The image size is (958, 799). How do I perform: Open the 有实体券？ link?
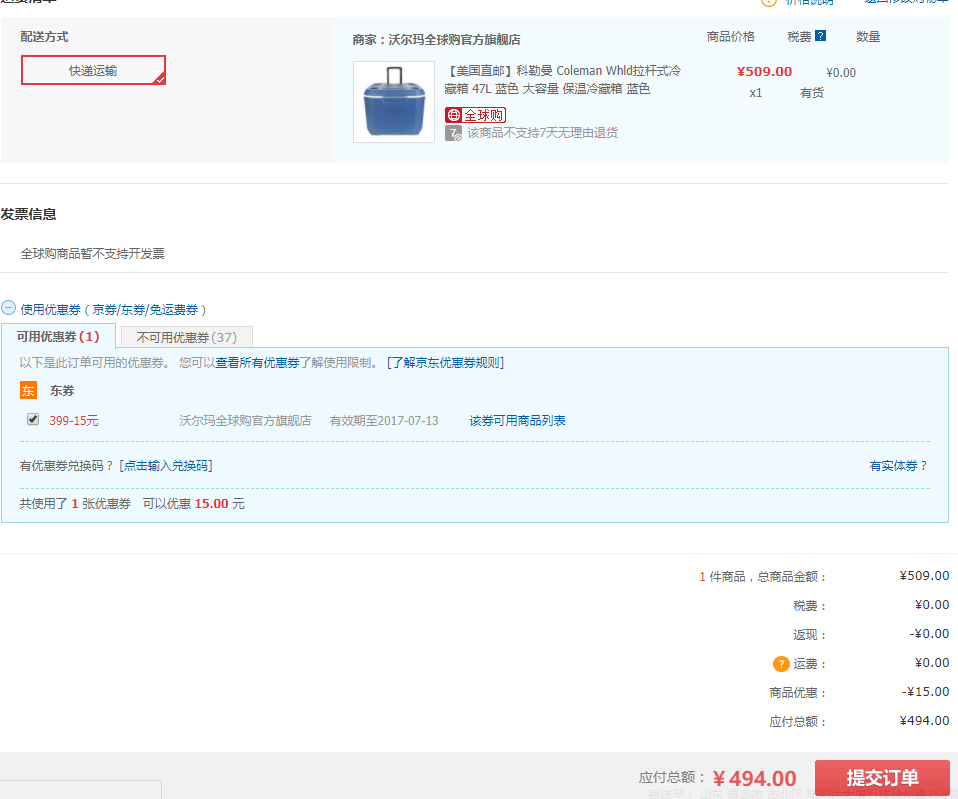coord(898,466)
